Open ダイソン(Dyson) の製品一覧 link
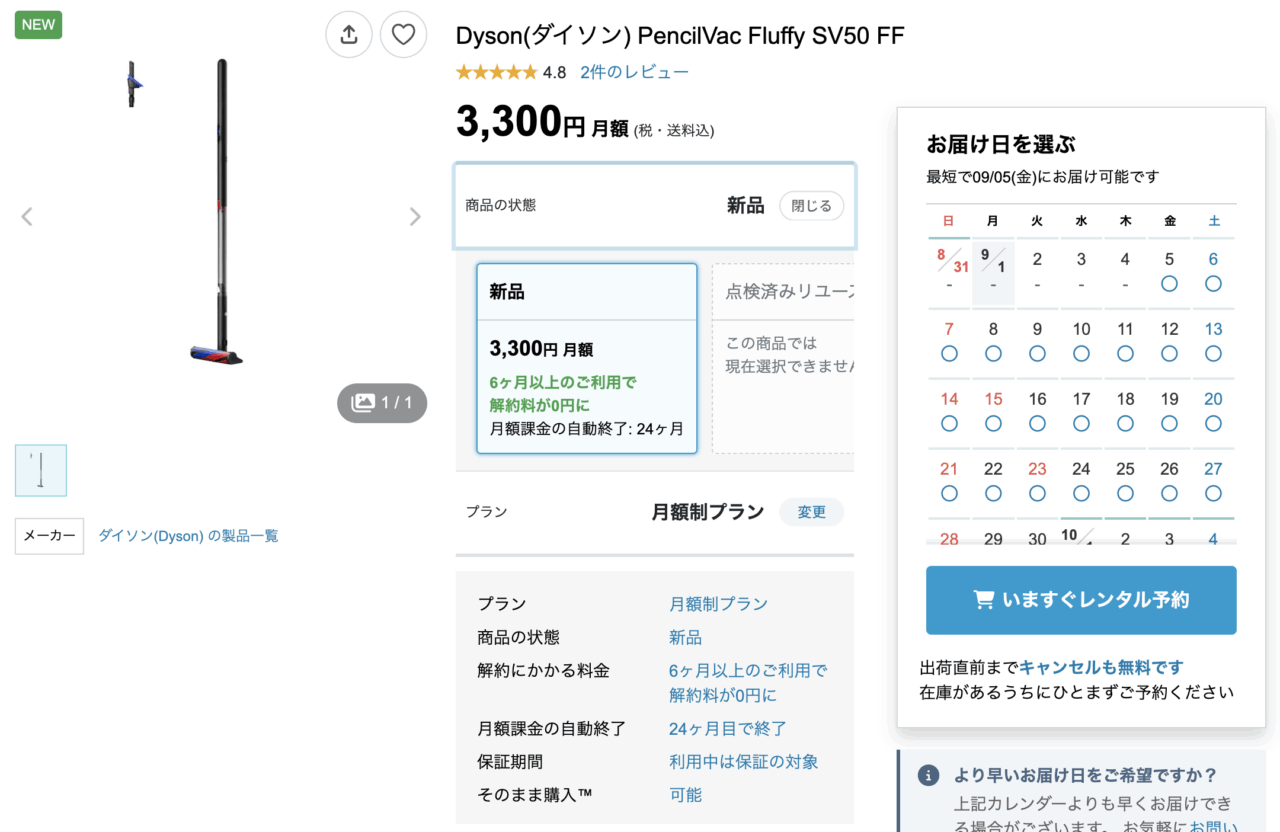 188,536
